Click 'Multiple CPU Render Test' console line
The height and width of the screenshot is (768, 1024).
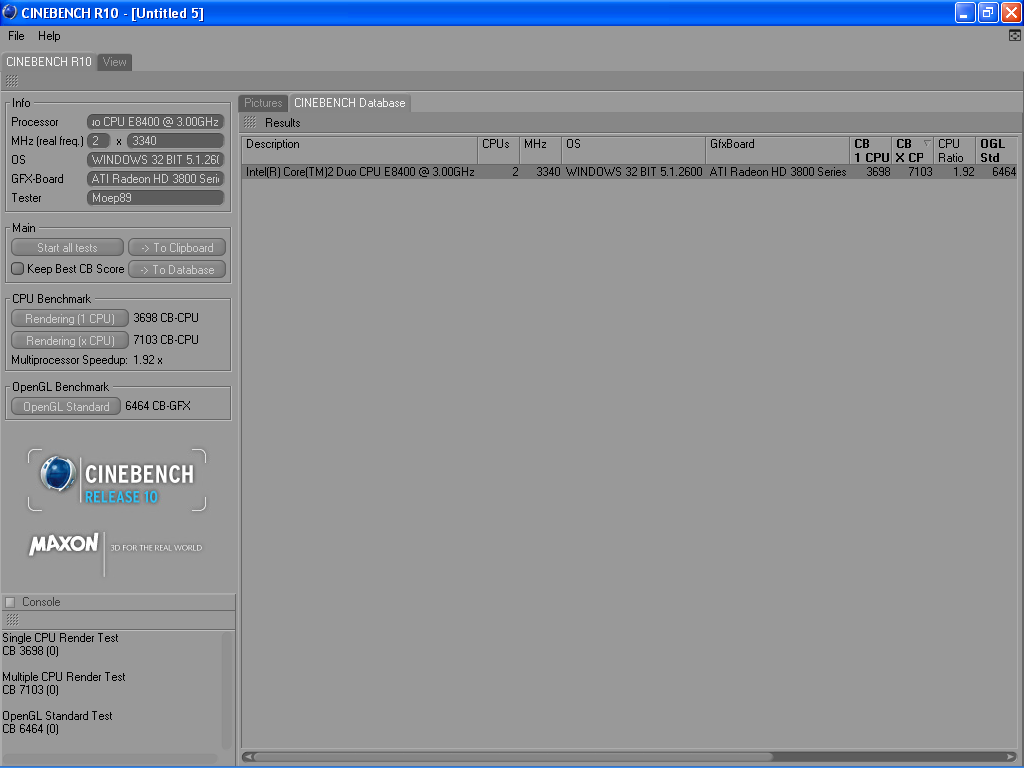[64, 677]
